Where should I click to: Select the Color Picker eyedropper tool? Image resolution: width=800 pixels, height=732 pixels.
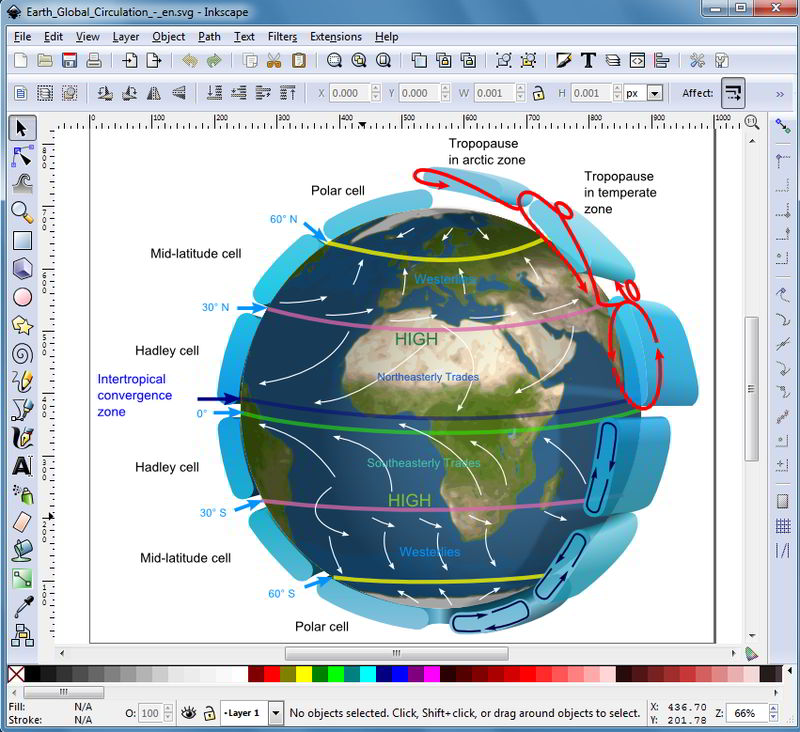(x=20, y=604)
